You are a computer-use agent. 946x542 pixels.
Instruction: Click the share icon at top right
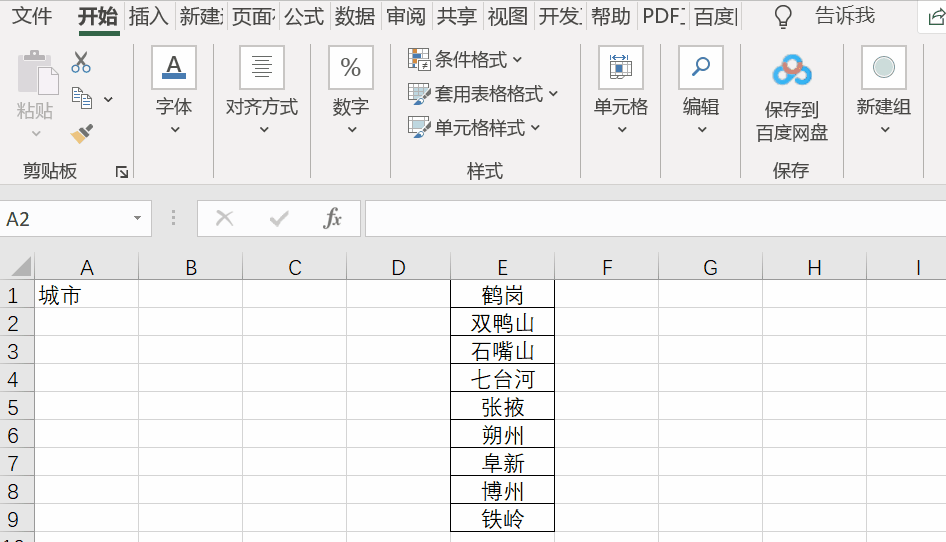pyautogui.click(x=935, y=18)
